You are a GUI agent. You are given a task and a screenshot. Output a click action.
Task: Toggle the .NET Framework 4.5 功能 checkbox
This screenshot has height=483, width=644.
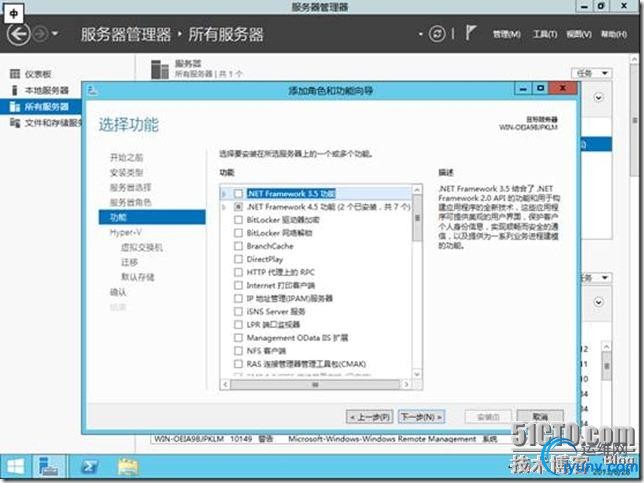pos(238,207)
